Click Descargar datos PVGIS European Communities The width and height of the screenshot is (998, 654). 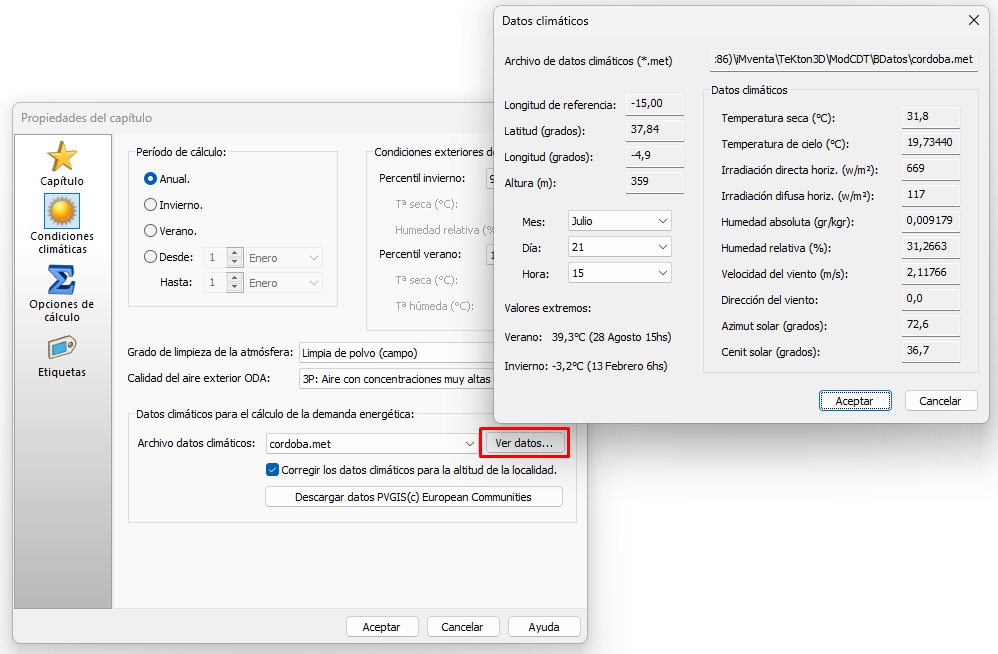pos(413,497)
